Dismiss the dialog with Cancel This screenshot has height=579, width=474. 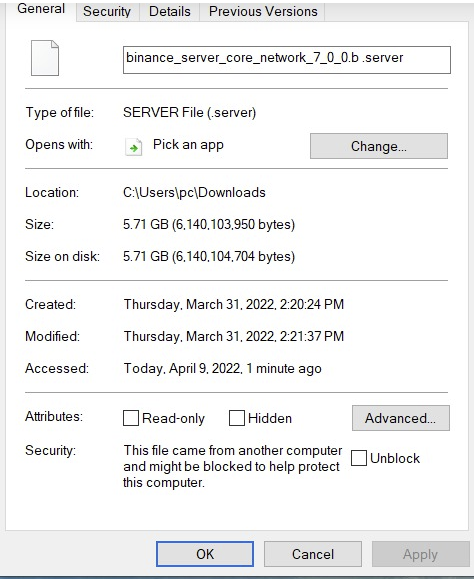point(313,554)
